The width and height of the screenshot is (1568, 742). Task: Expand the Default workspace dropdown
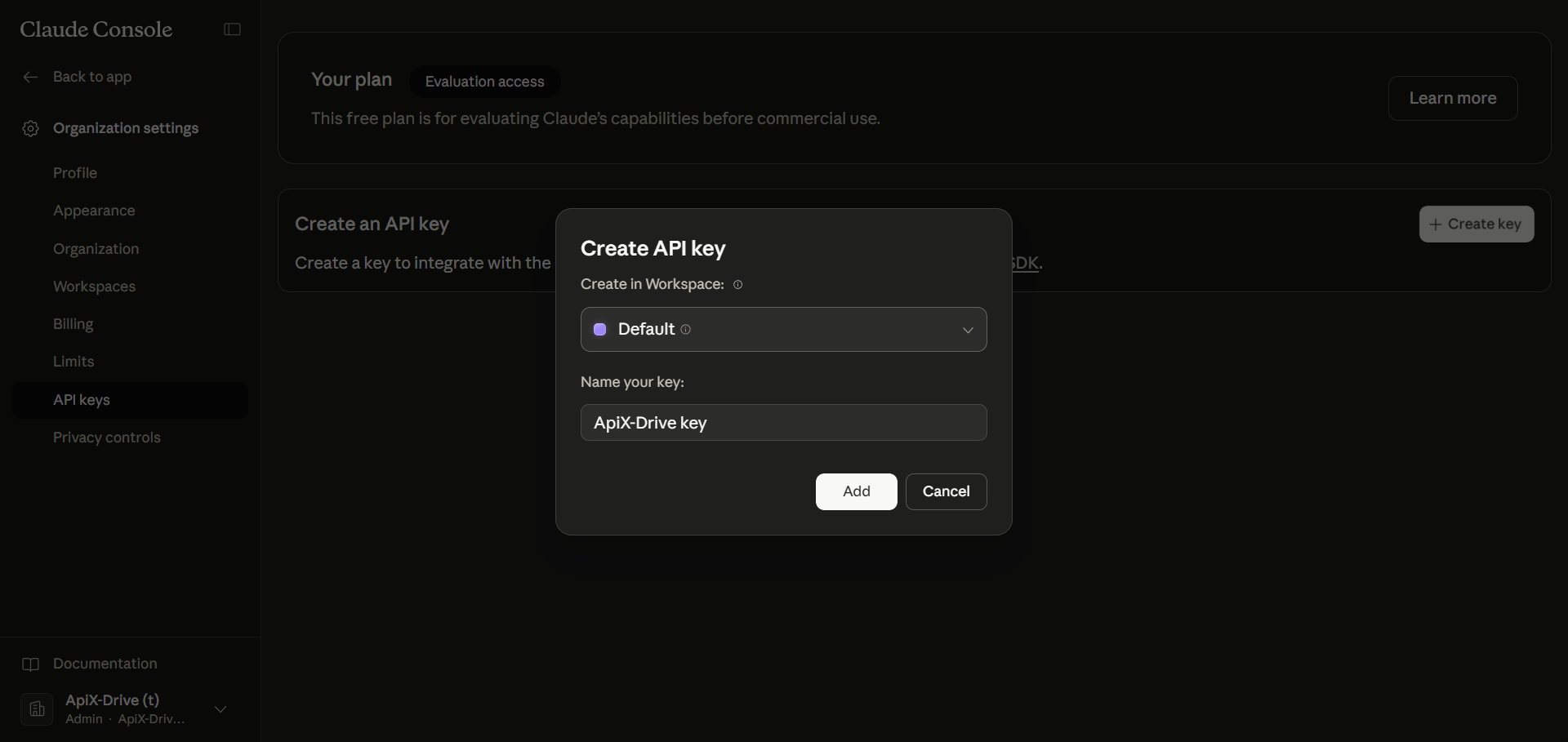click(x=968, y=330)
